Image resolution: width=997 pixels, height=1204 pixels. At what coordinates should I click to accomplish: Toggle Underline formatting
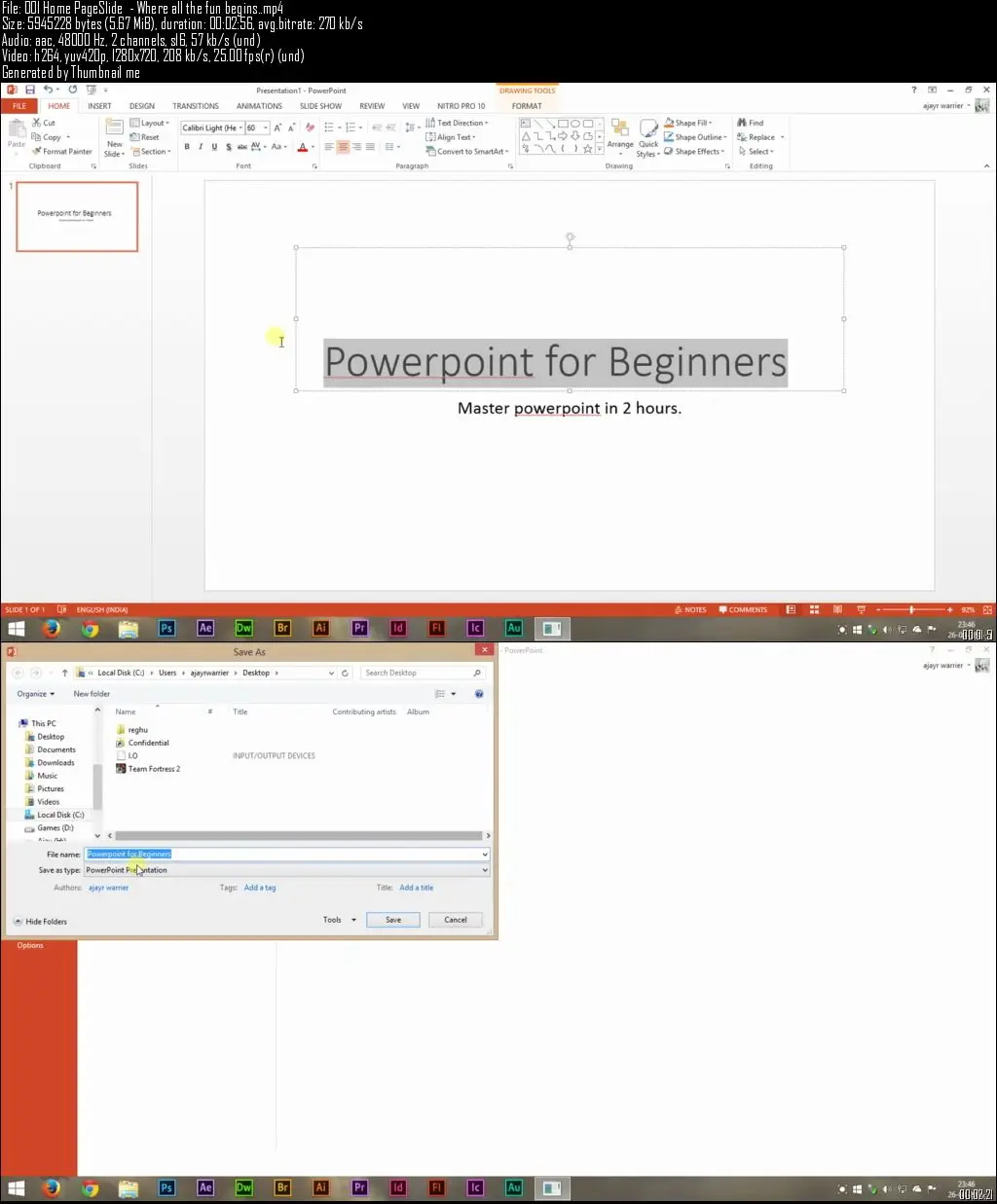point(214,147)
